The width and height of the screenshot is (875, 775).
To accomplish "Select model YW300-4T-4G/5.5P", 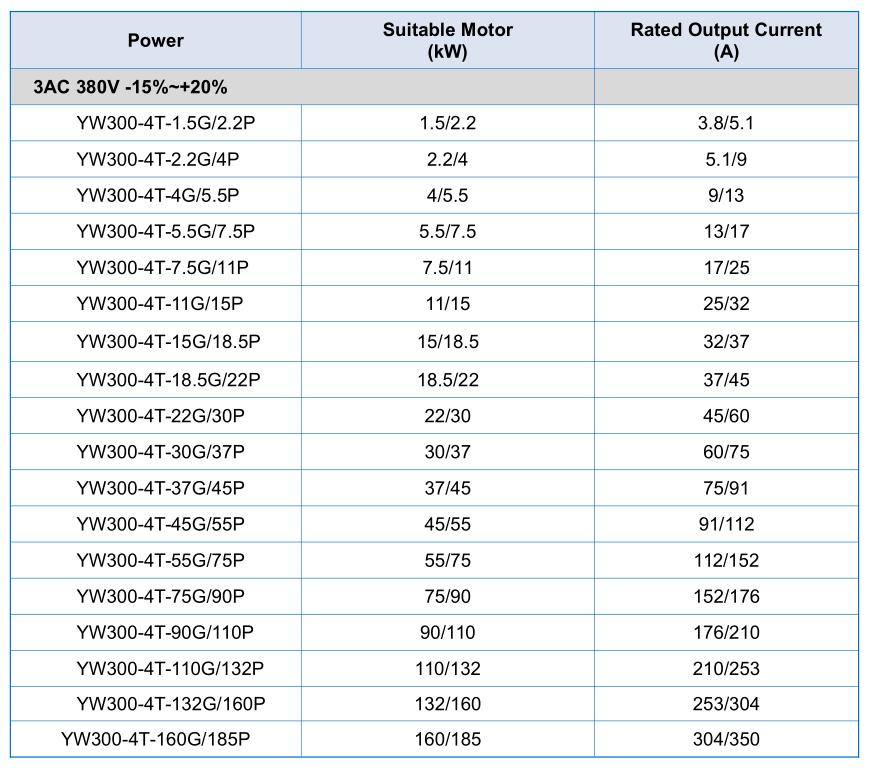I will click(158, 195).
